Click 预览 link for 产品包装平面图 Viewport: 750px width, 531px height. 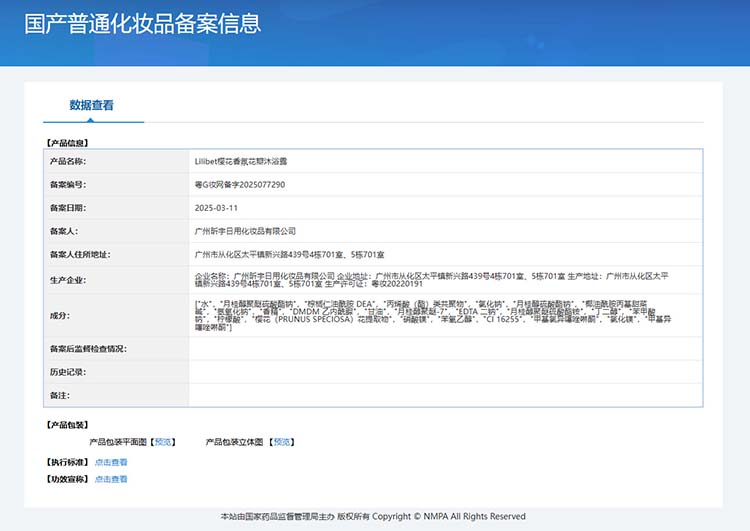(x=163, y=442)
